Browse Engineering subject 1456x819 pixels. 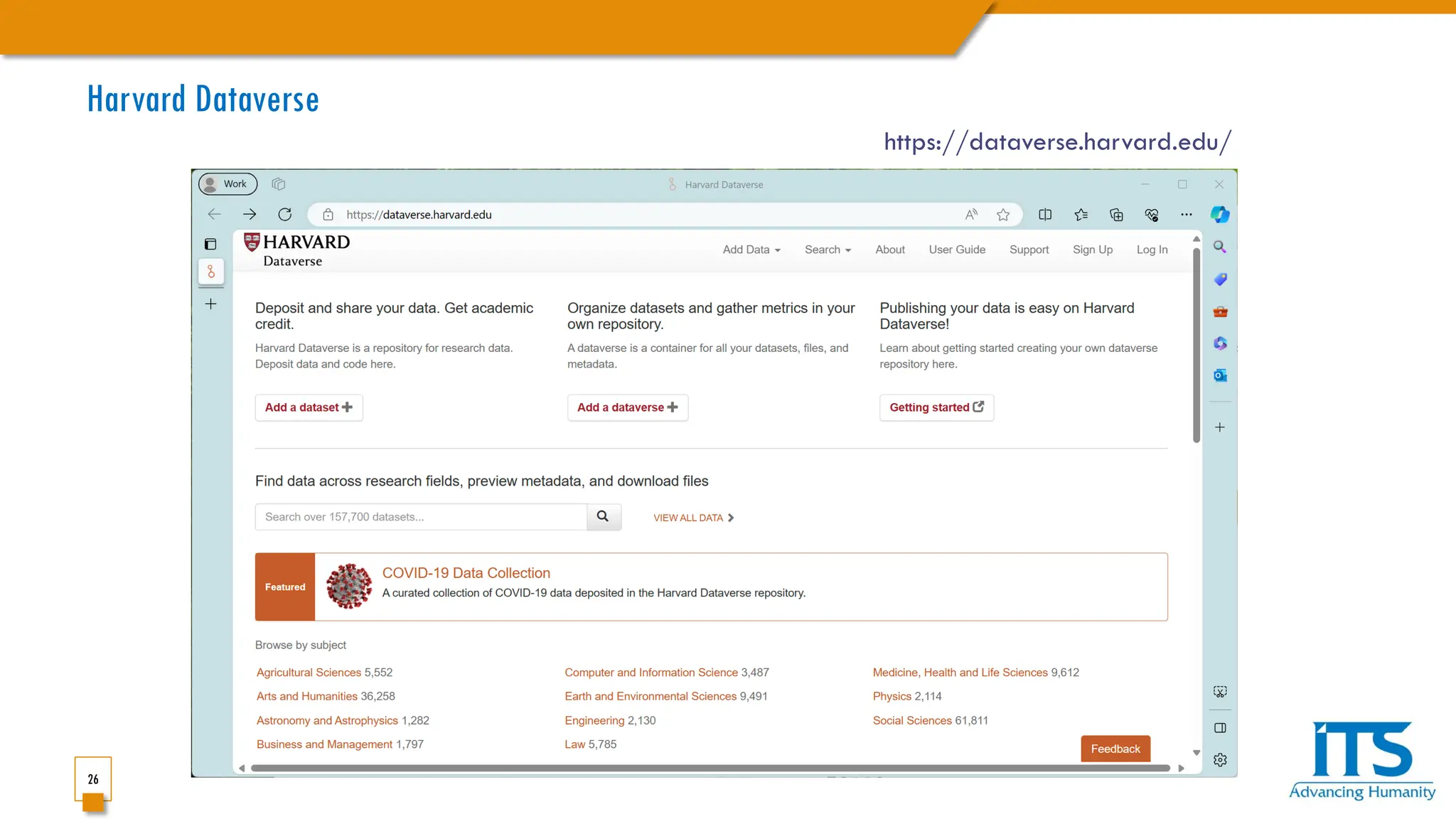[x=594, y=720]
